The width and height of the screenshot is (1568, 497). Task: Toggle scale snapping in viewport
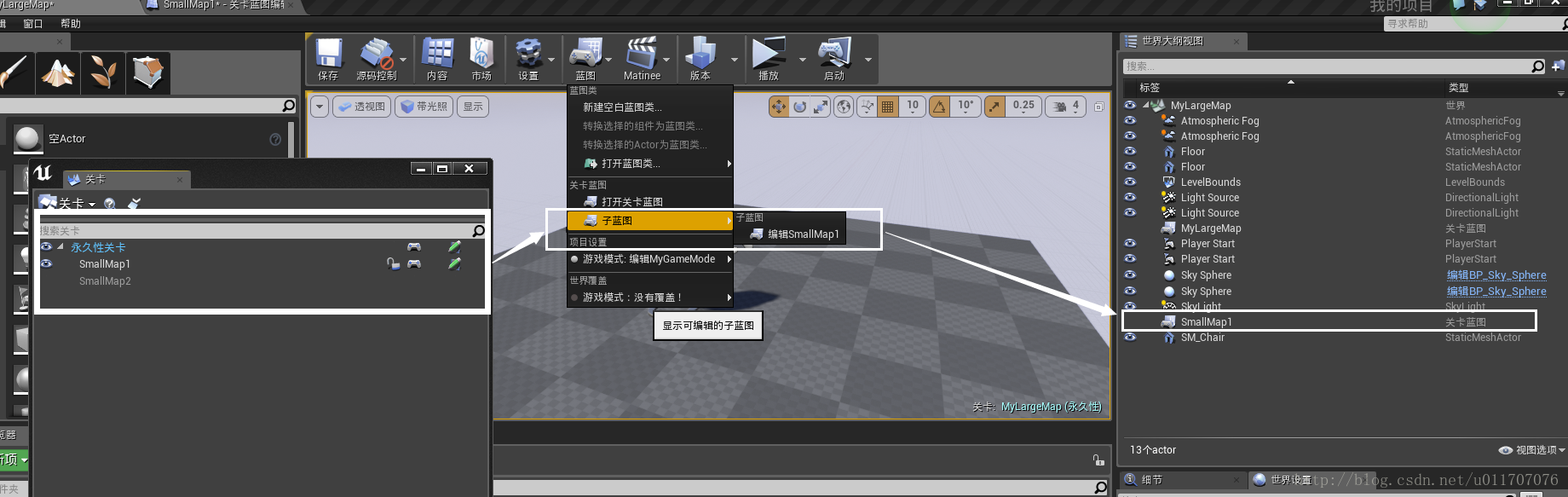pyautogui.click(x=994, y=107)
